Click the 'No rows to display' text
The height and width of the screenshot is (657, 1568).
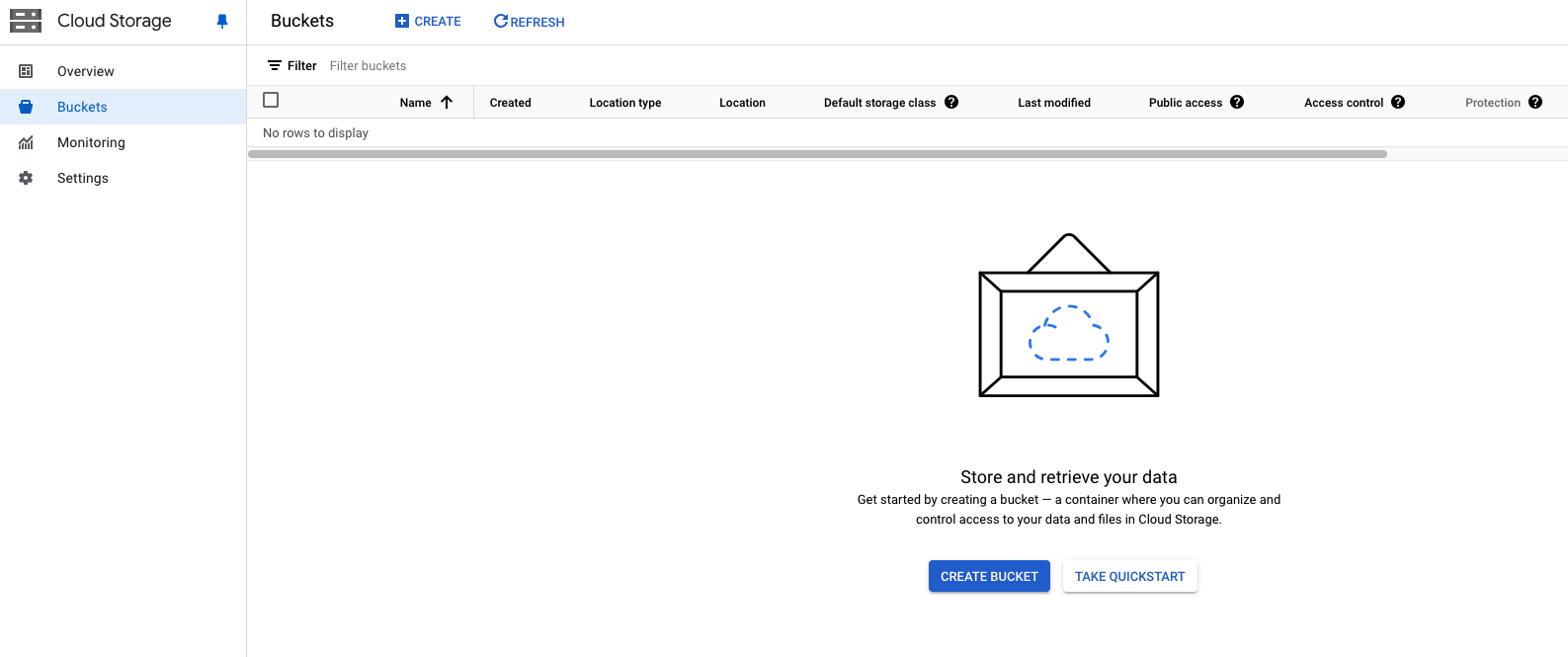point(316,133)
